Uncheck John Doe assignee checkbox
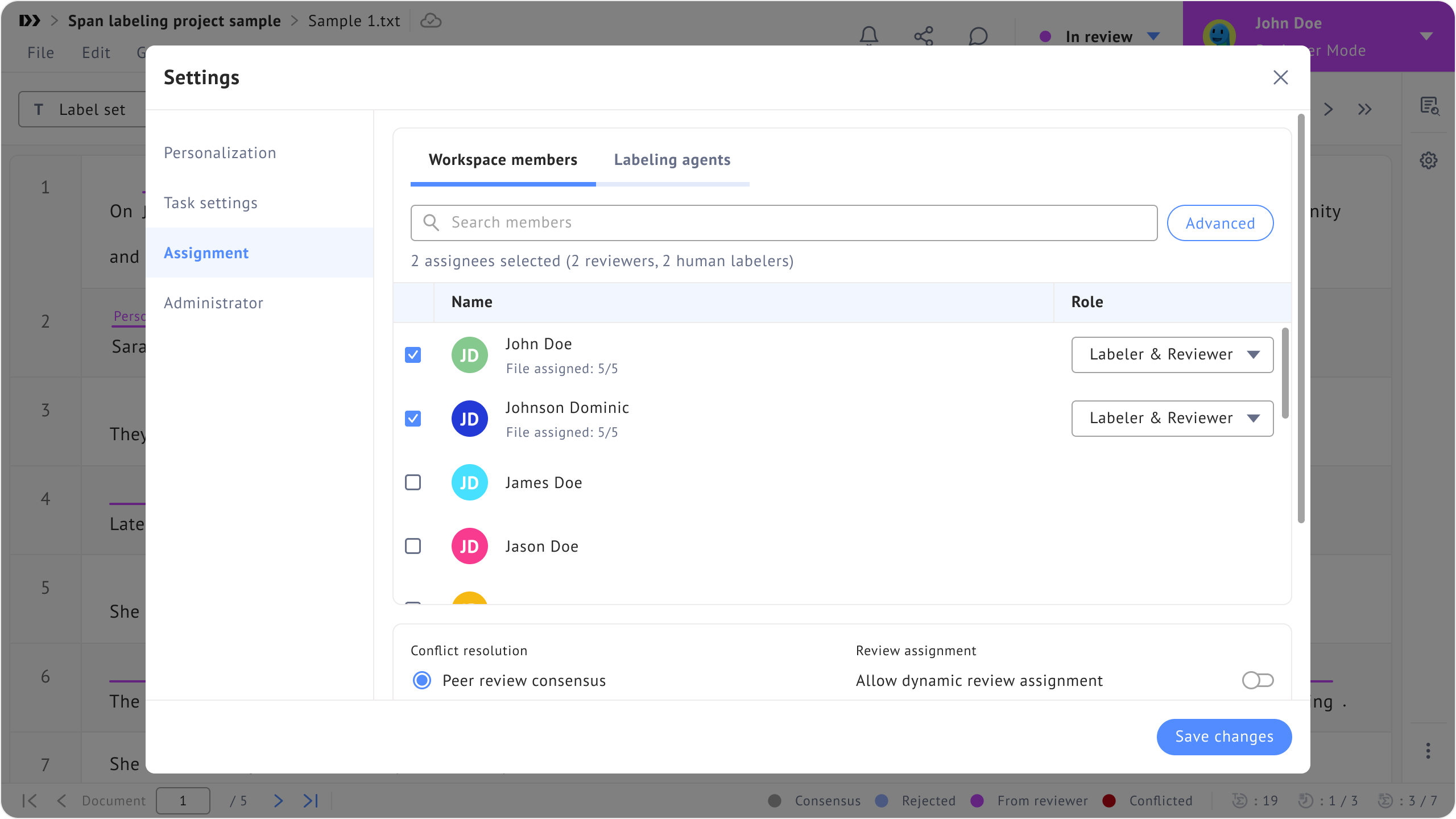The height and width of the screenshot is (819, 1456). 413,355
